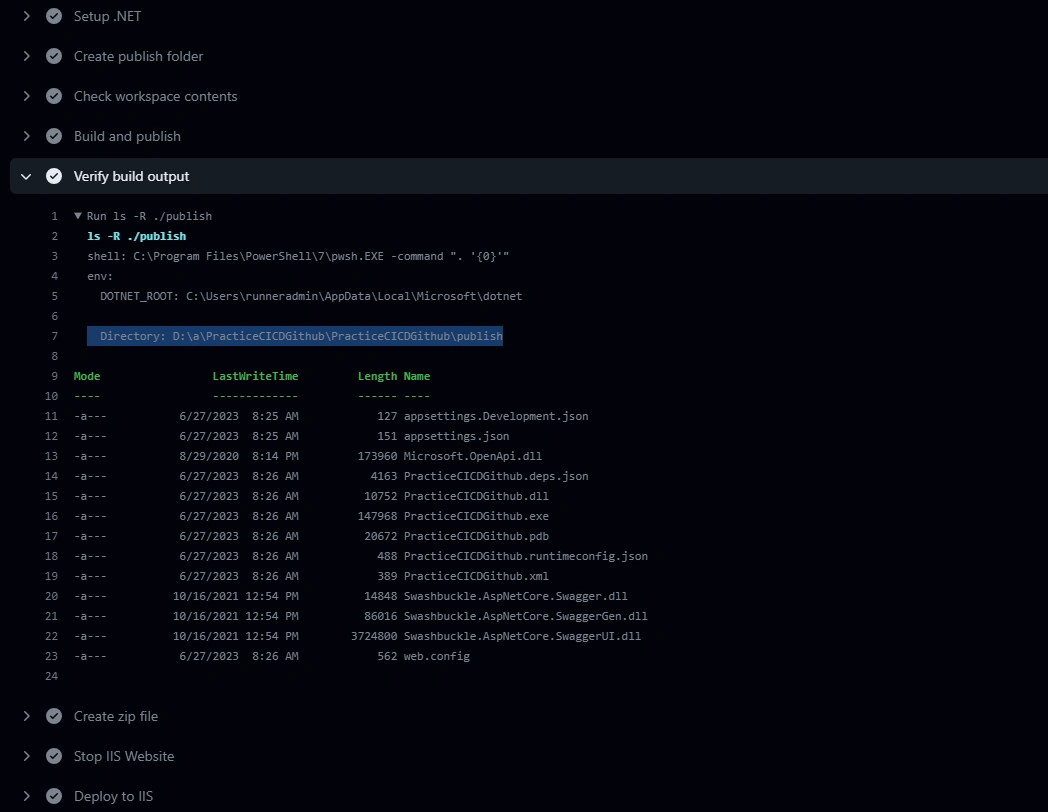The image size is (1048, 812).
Task: Click the checkmark icon beside Verify build output
Action: pyautogui.click(x=54, y=176)
